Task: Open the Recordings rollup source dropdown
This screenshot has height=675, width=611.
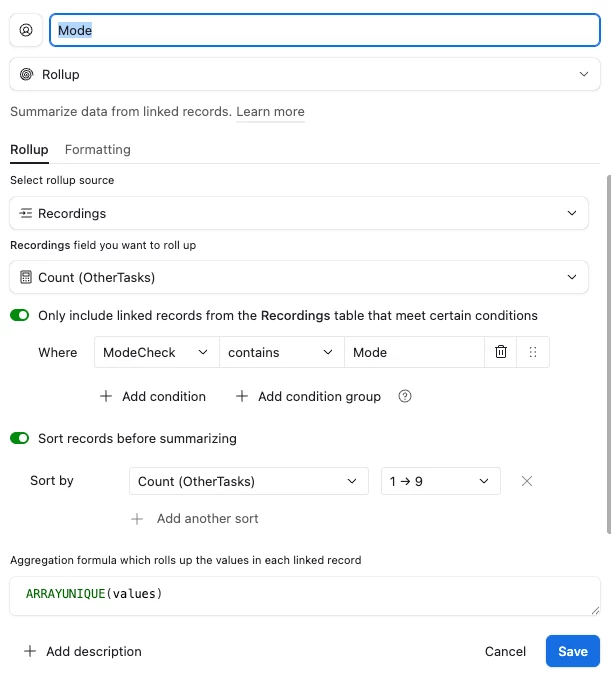Action: point(305,213)
